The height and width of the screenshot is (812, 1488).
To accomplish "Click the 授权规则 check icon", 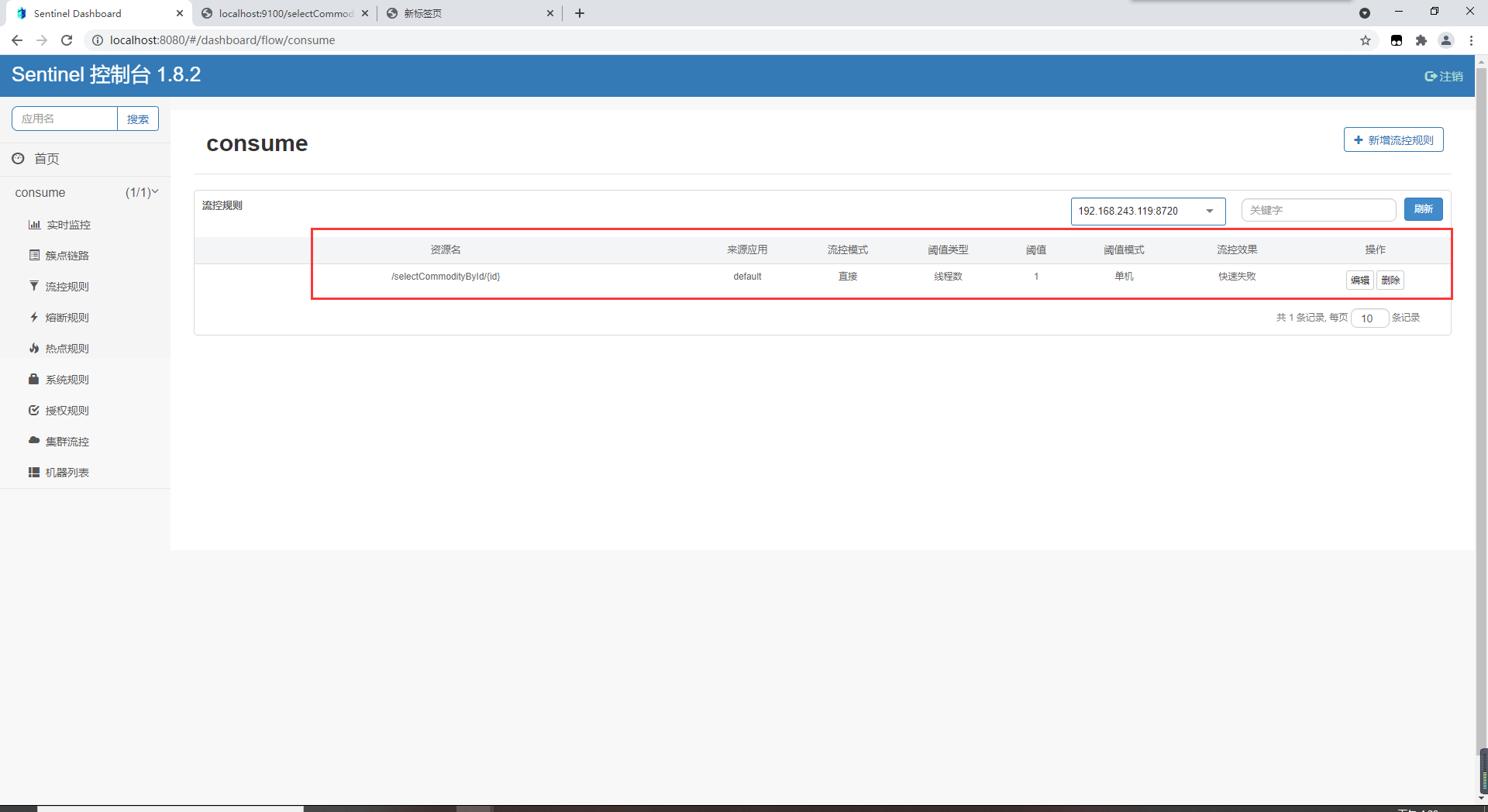I will 34,410.
